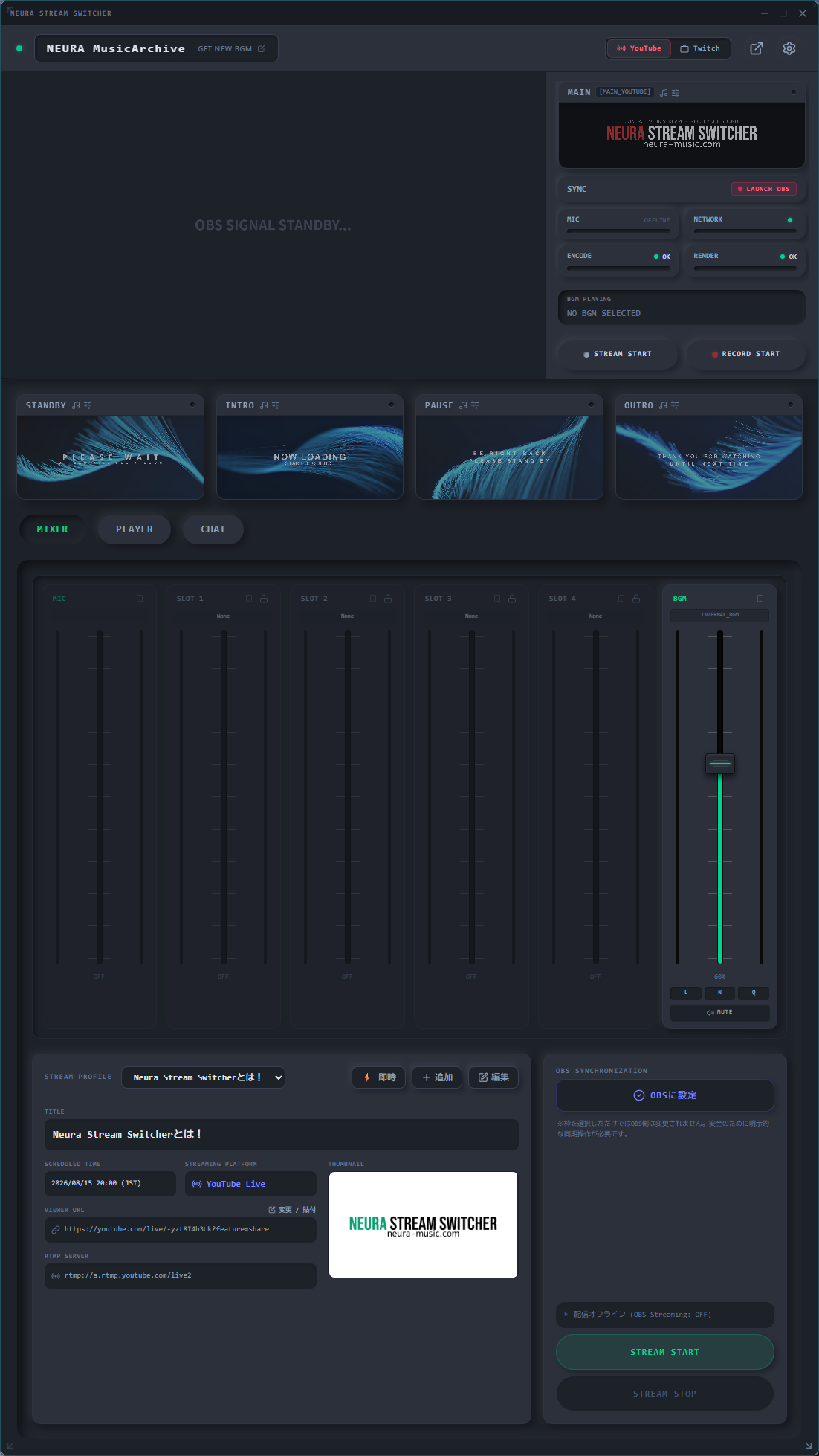
Task: Open the sliders icon on PAUSE scene
Action: pyautogui.click(x=475, y=405)
